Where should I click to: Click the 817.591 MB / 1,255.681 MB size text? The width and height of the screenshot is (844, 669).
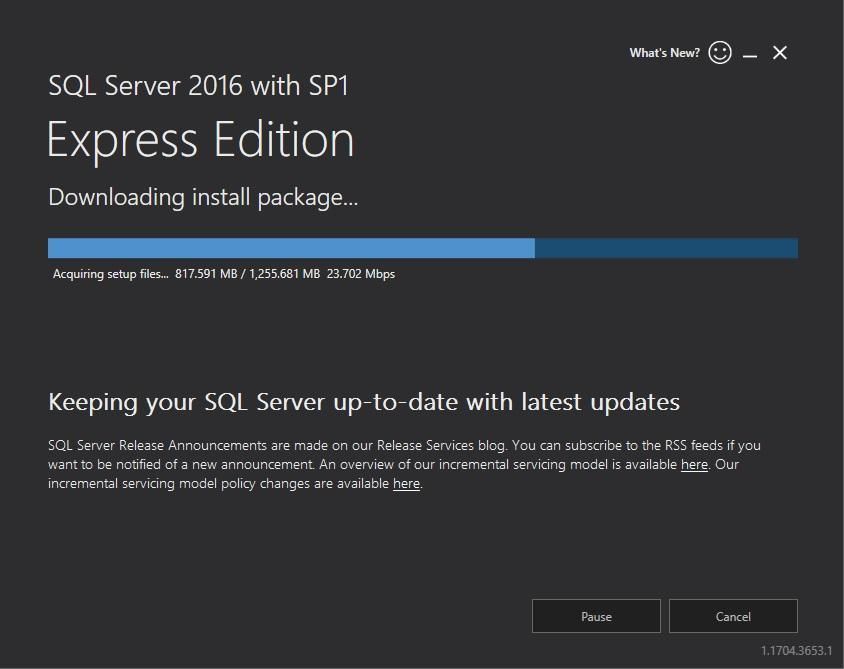click(x=248, y=274)
